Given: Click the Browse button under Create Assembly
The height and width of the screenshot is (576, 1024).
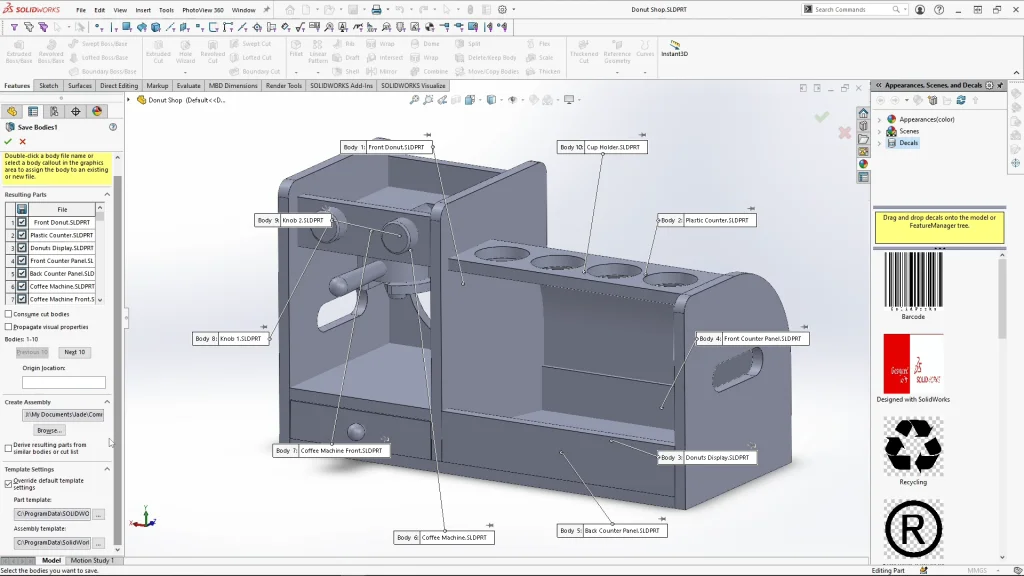Looking at the screenshot, I should tap(49, 430).
